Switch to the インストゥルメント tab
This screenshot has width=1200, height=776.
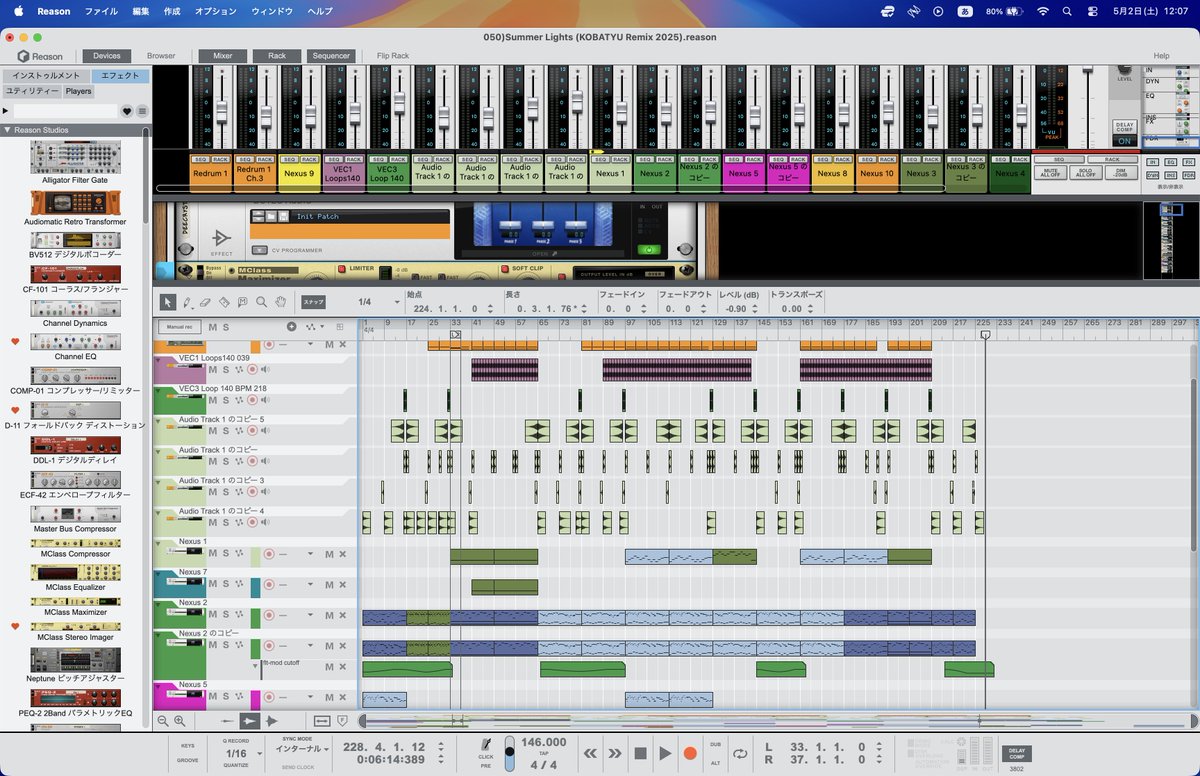coord(46,76)
